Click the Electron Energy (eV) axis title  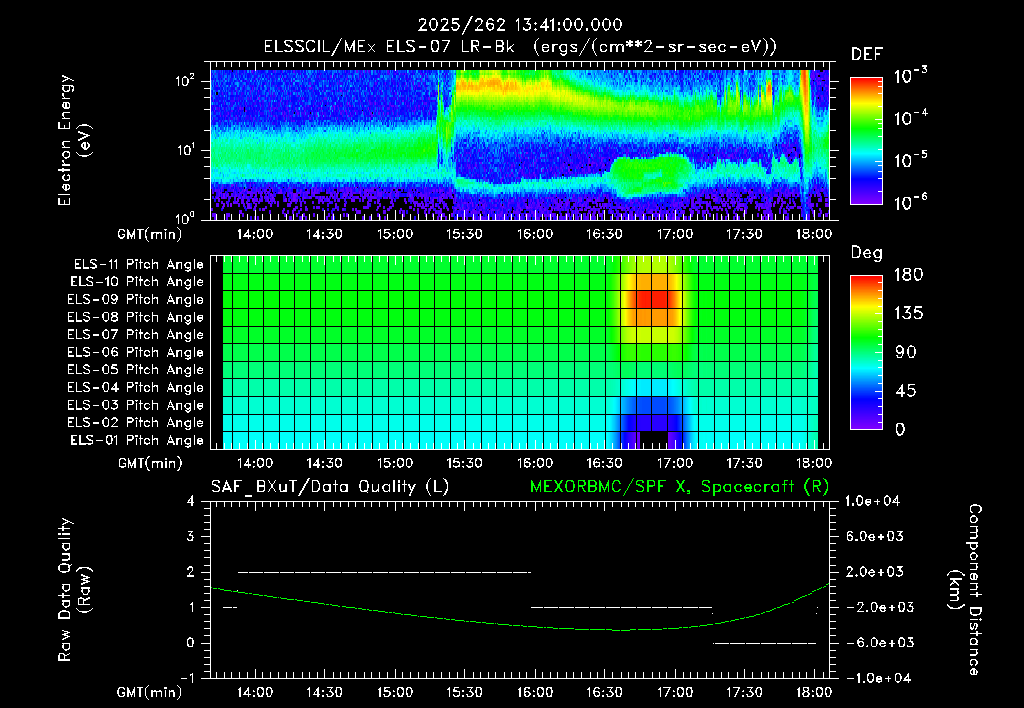pyautogui.click(x=74, y=140)
